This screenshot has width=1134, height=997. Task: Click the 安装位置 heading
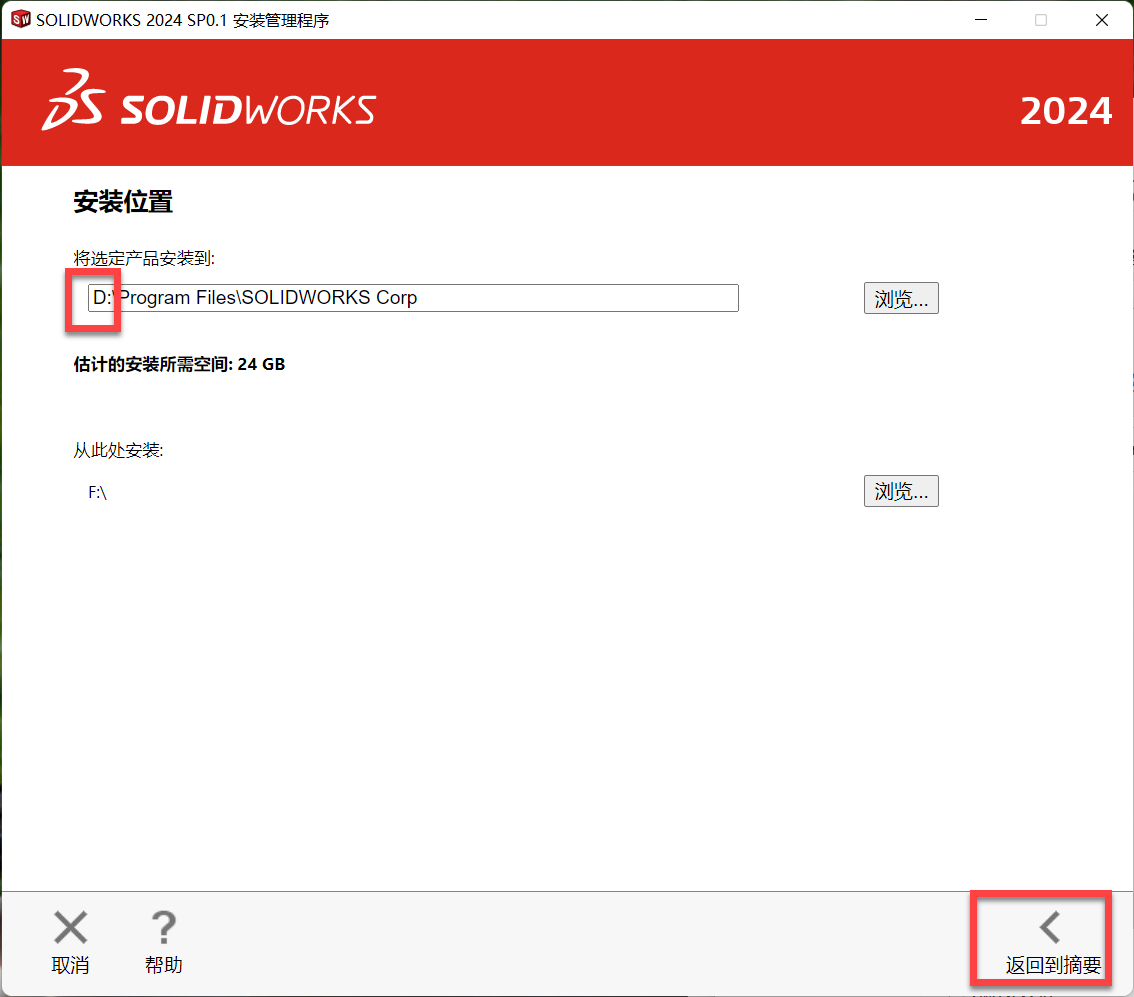click(123, 202)
